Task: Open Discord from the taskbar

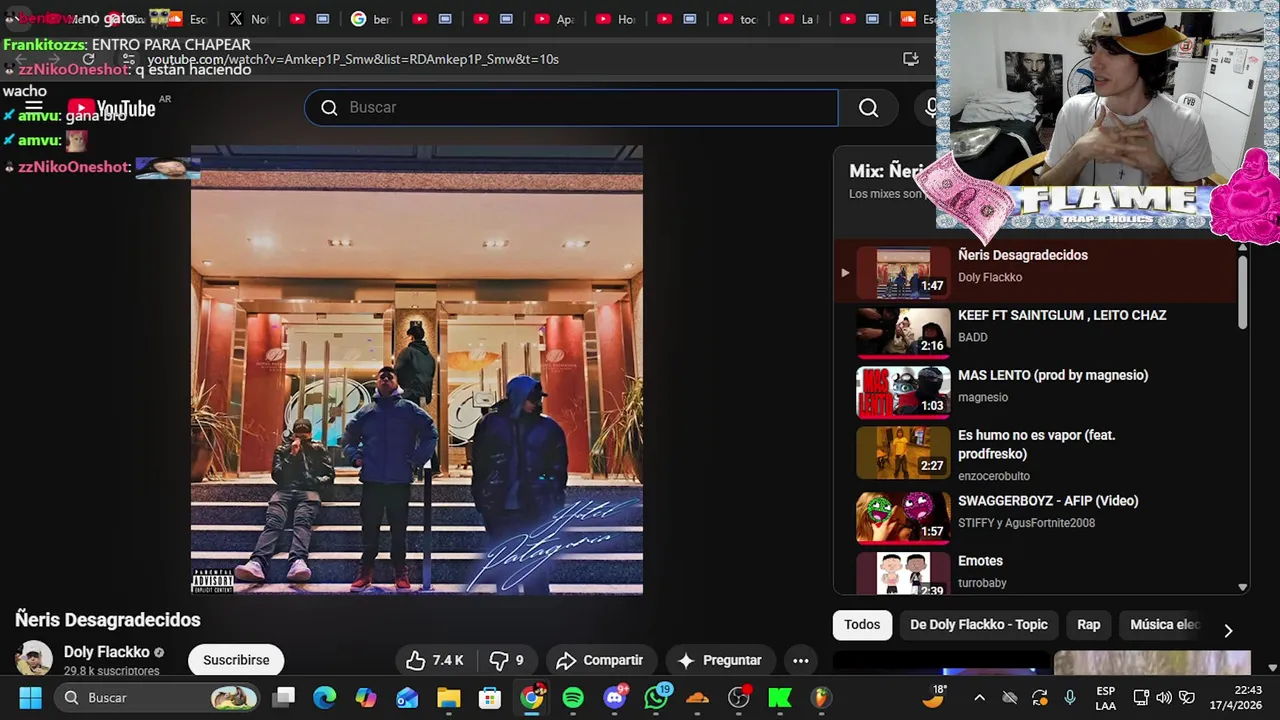Action: tap(615, 698)
